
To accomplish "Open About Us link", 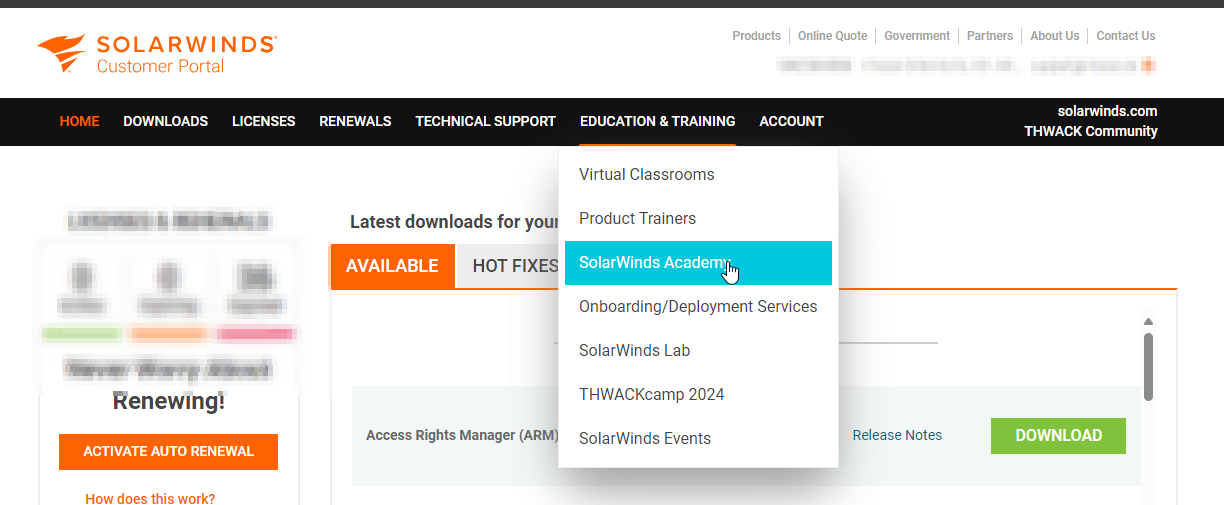I will pos(1055,36).
